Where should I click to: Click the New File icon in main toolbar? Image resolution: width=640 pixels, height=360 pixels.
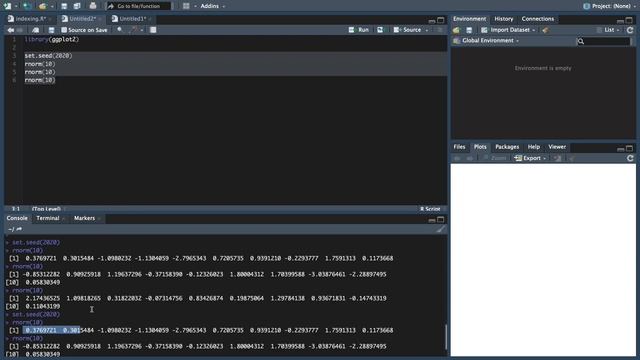click(x=8, y=6)
